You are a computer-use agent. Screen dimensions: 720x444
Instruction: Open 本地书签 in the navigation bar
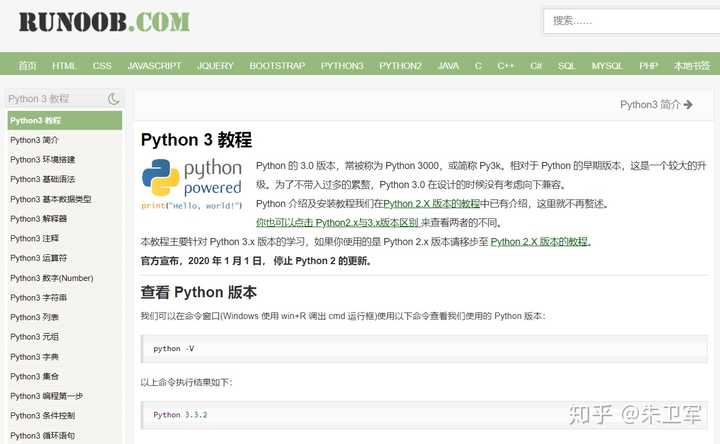click(x=692, y=66)
